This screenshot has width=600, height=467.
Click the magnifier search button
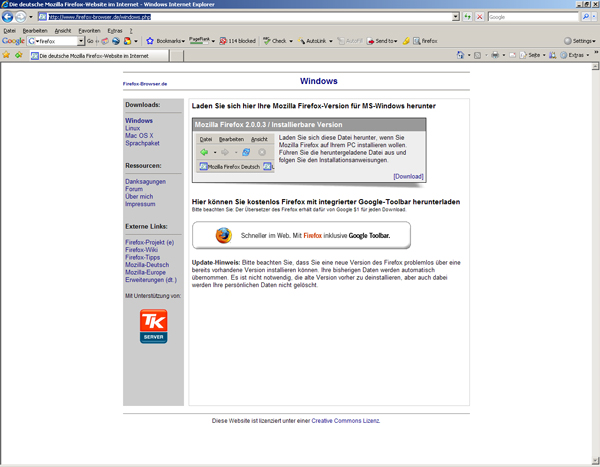point(585,17)
